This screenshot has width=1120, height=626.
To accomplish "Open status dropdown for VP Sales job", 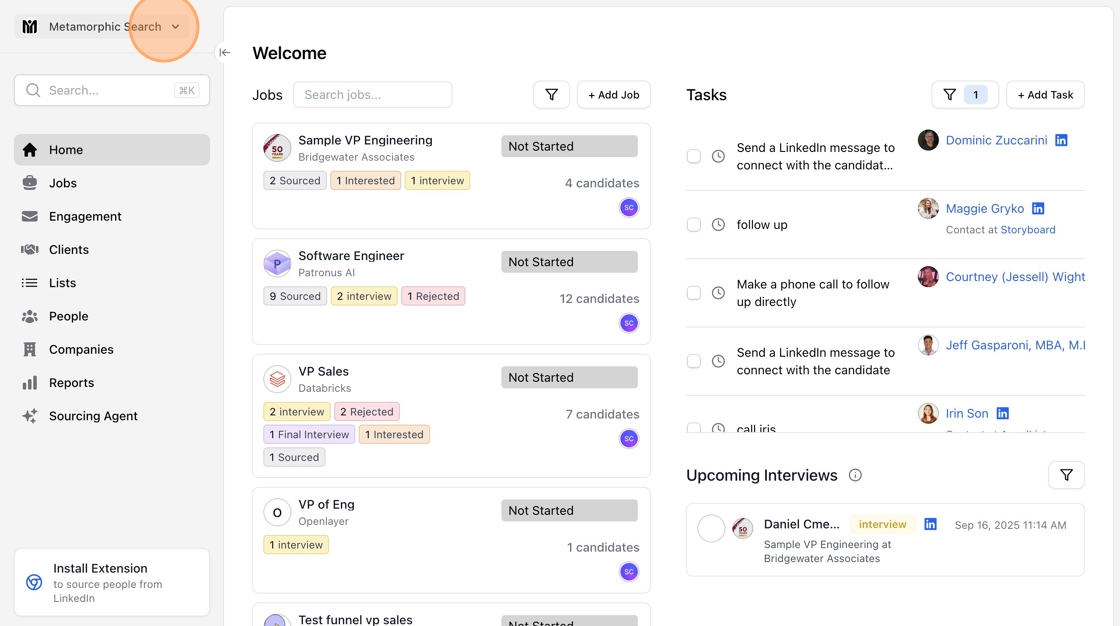I will (x=569, y=377).
